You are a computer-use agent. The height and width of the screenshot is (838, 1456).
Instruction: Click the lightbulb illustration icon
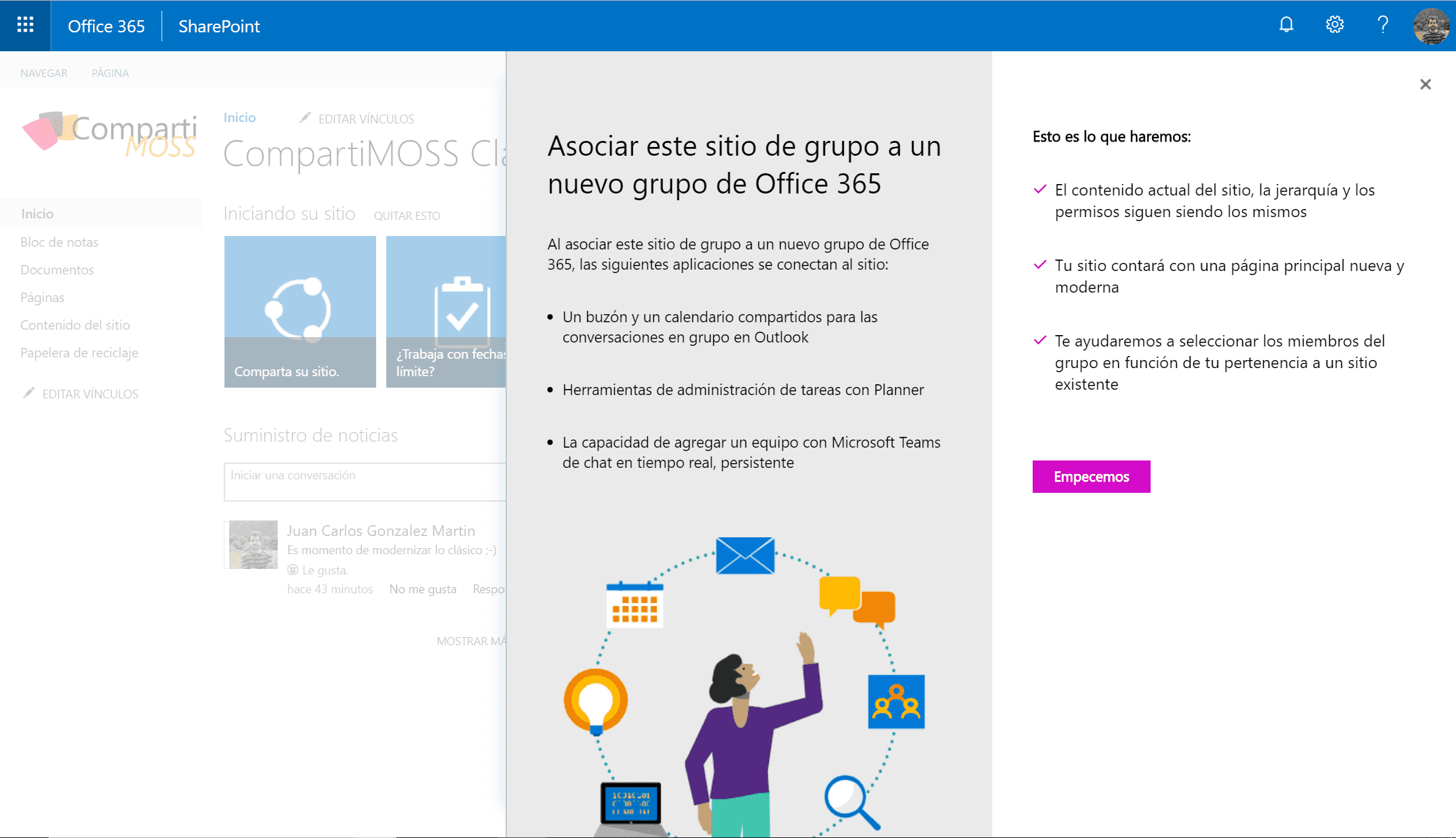tap(596, 701)
